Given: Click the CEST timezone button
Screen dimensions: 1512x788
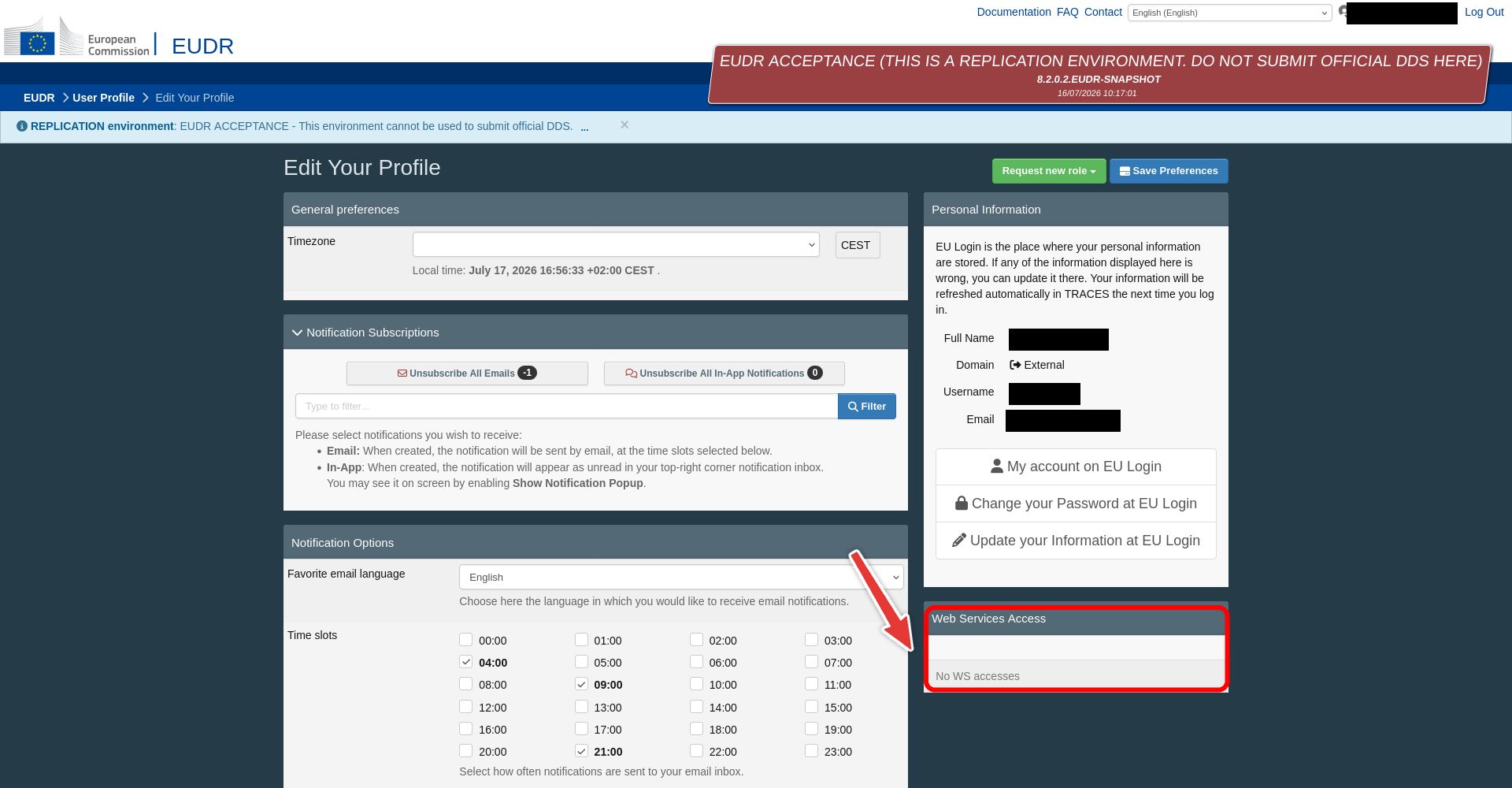Looking at the screenshot, I should (x=857, y=245).
